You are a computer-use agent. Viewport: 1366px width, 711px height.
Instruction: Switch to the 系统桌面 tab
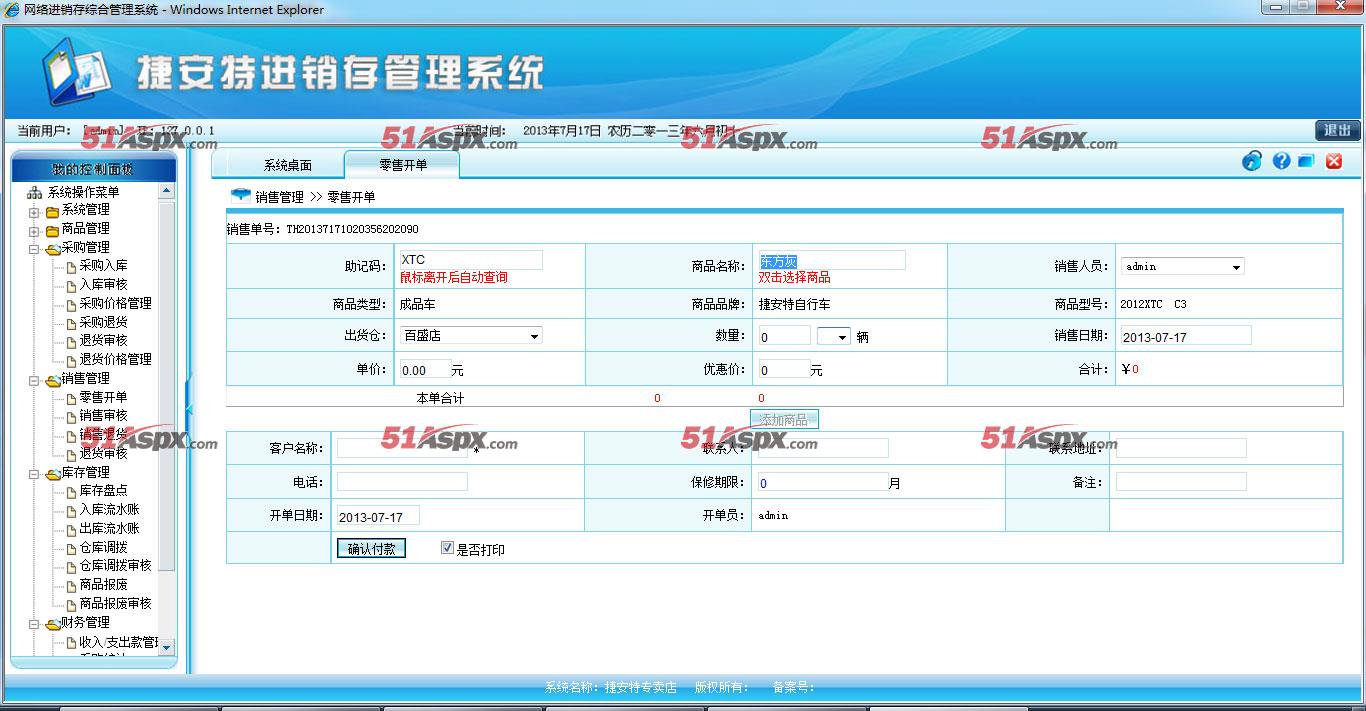[x=288, y=165]
